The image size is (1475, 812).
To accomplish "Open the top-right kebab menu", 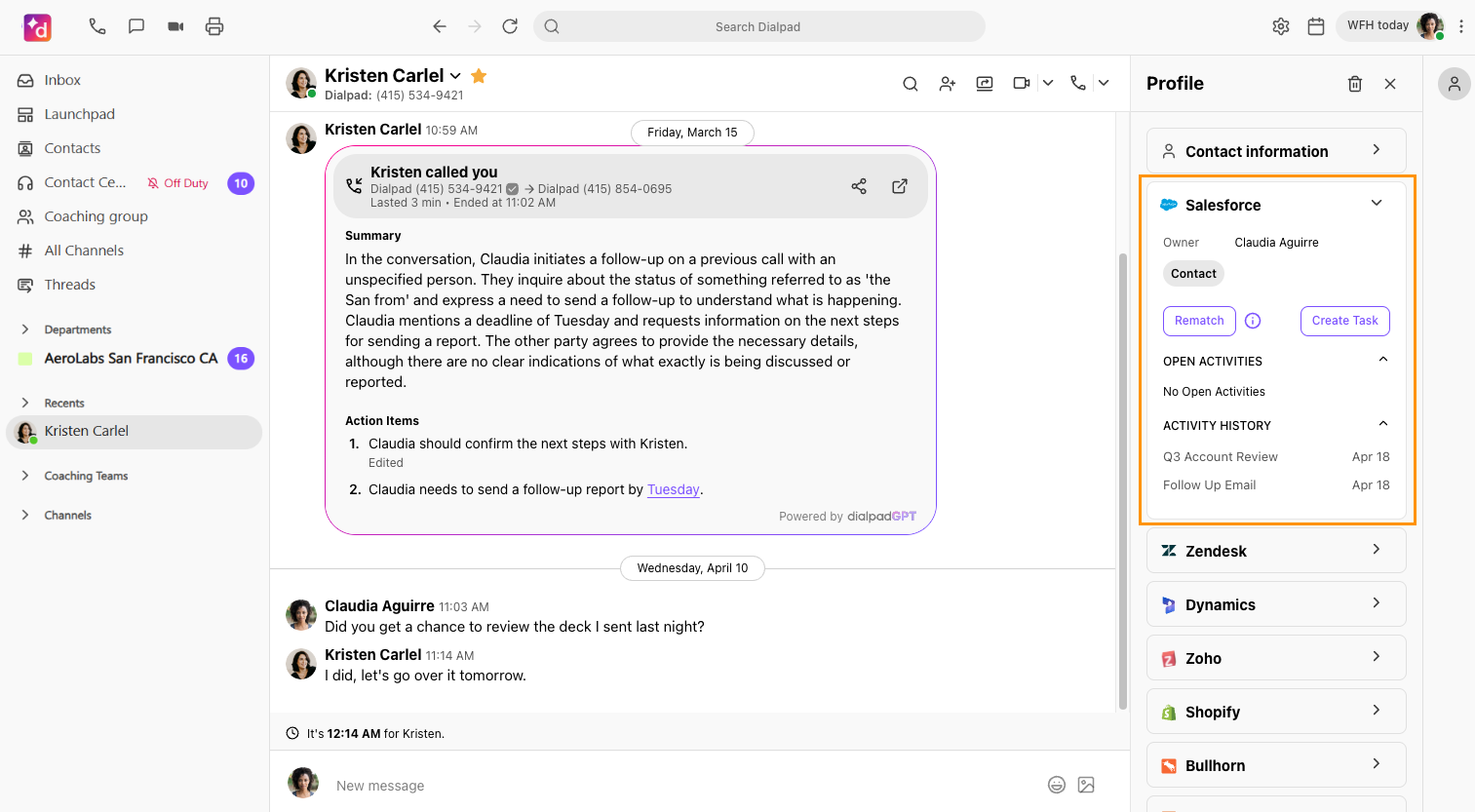I will tap(1460, 26).
